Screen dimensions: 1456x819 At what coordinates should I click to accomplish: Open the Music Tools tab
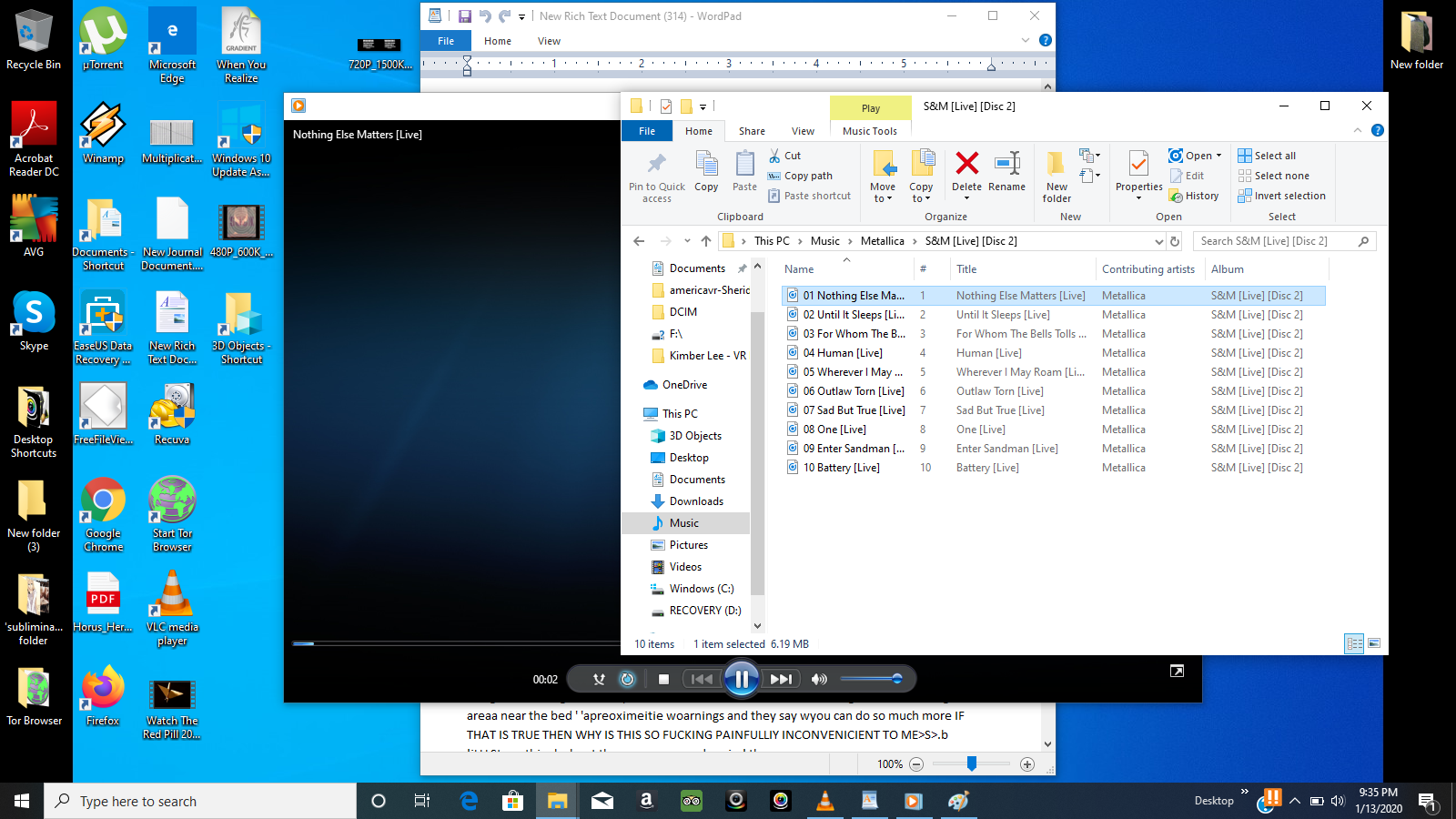[870, 131]
